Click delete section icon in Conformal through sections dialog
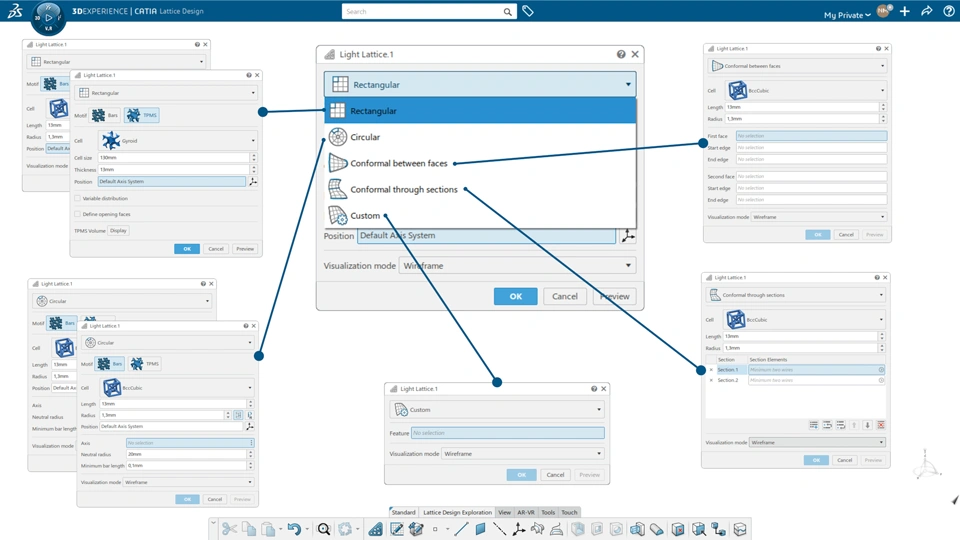This screenshot has height=540, width=960. (x=880, y=425)
